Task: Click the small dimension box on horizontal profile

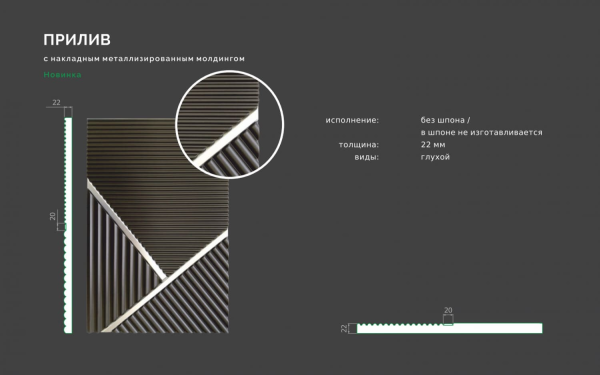Action: 448,320
